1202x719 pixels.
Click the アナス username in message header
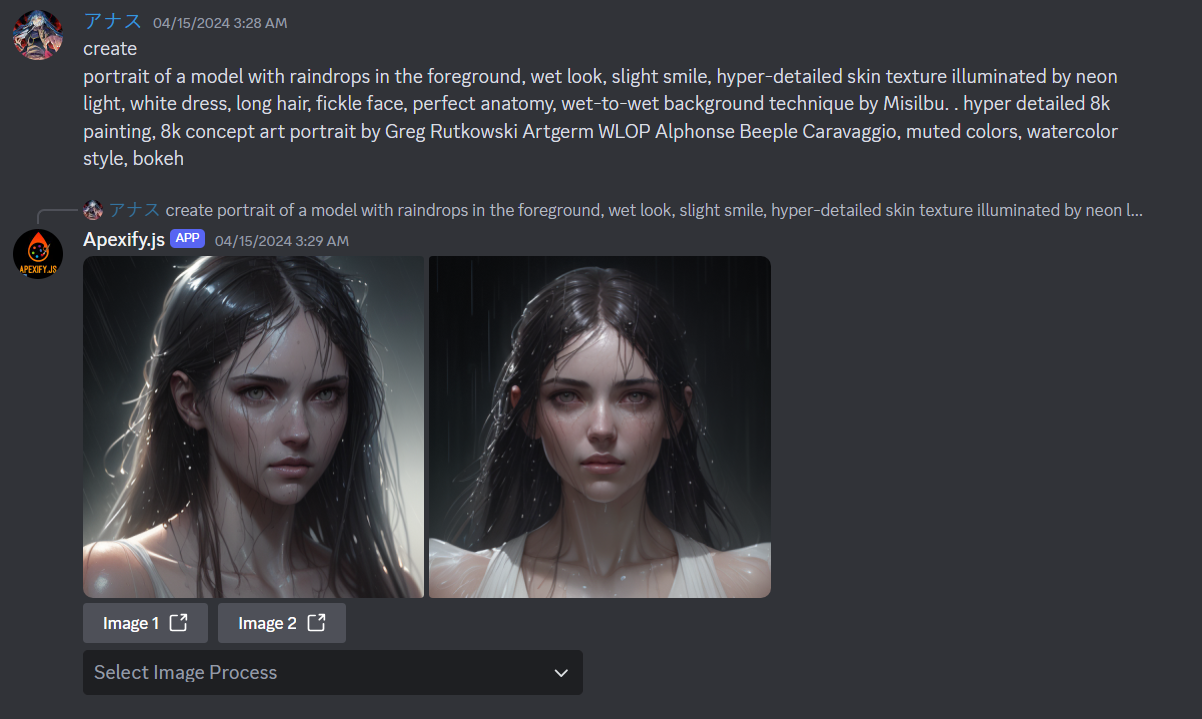pyautogui.click(x=112, y=22)
